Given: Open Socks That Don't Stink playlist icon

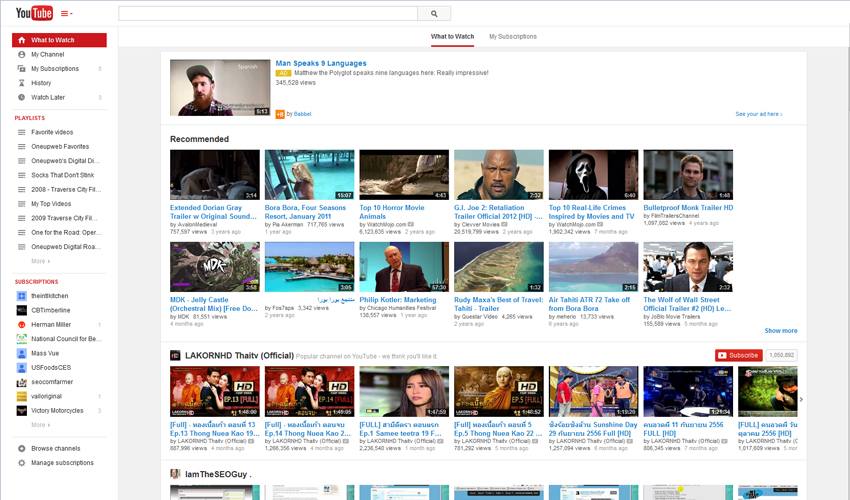Looking at the screenshot, I should coord(22,175).
